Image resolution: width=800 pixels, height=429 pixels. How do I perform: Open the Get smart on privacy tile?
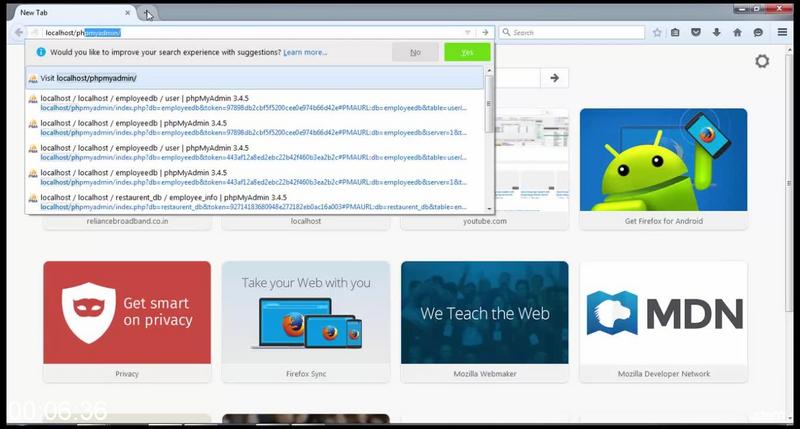pos(127,322)
